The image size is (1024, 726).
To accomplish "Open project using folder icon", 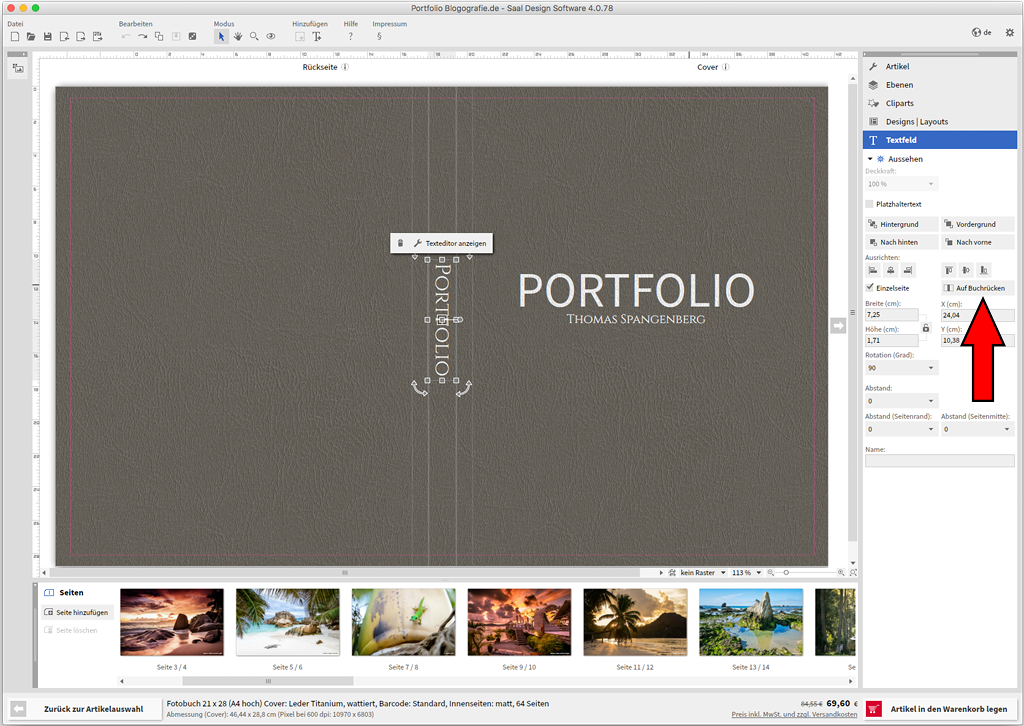I will point(31,36).
